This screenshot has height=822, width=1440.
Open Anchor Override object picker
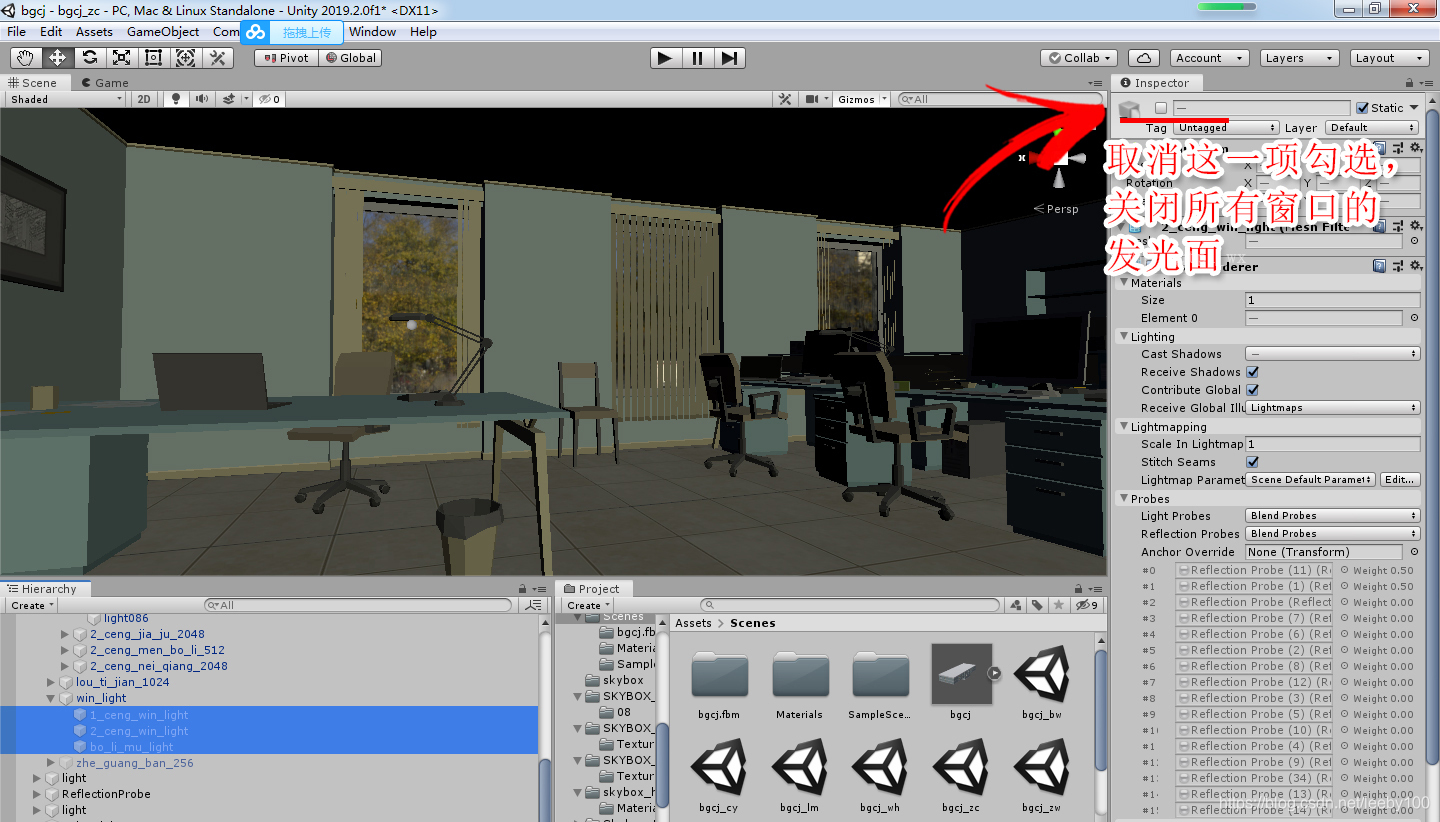1414,552
